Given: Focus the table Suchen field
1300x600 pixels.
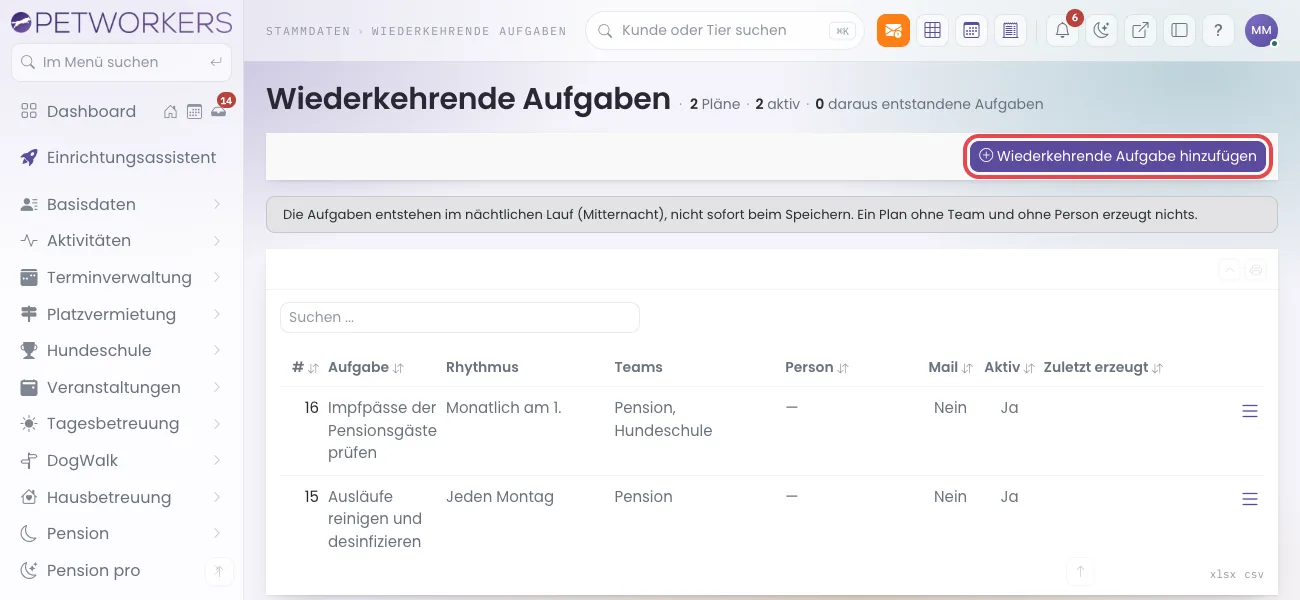Looking at the screenshot, I should click(x=460, y=317).
